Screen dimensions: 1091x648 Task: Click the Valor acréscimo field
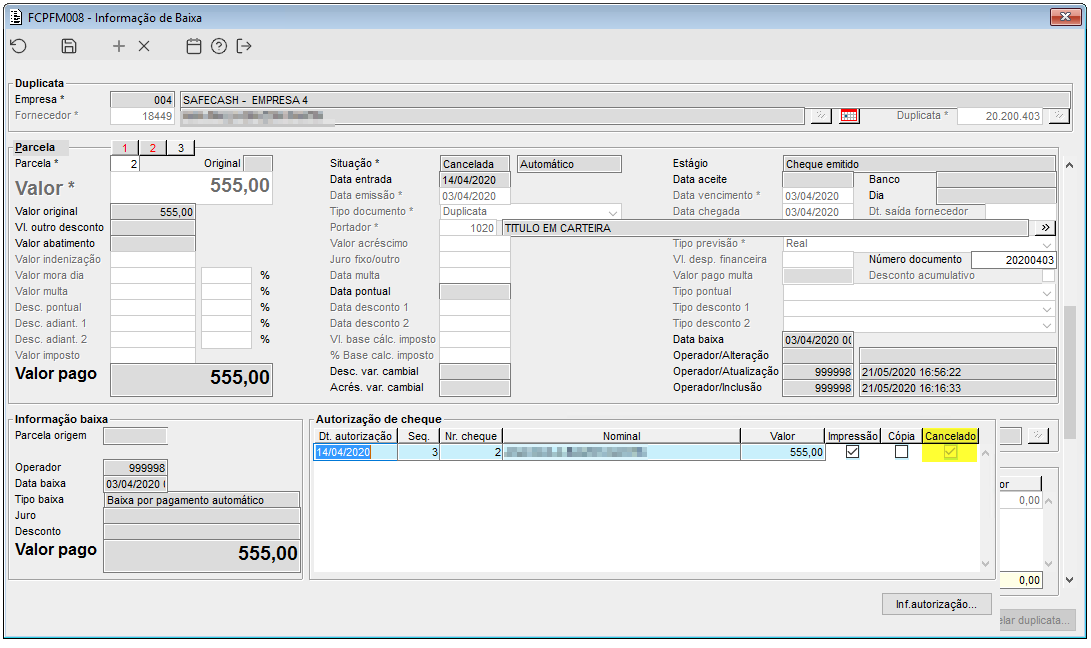[x=475, y=244]
